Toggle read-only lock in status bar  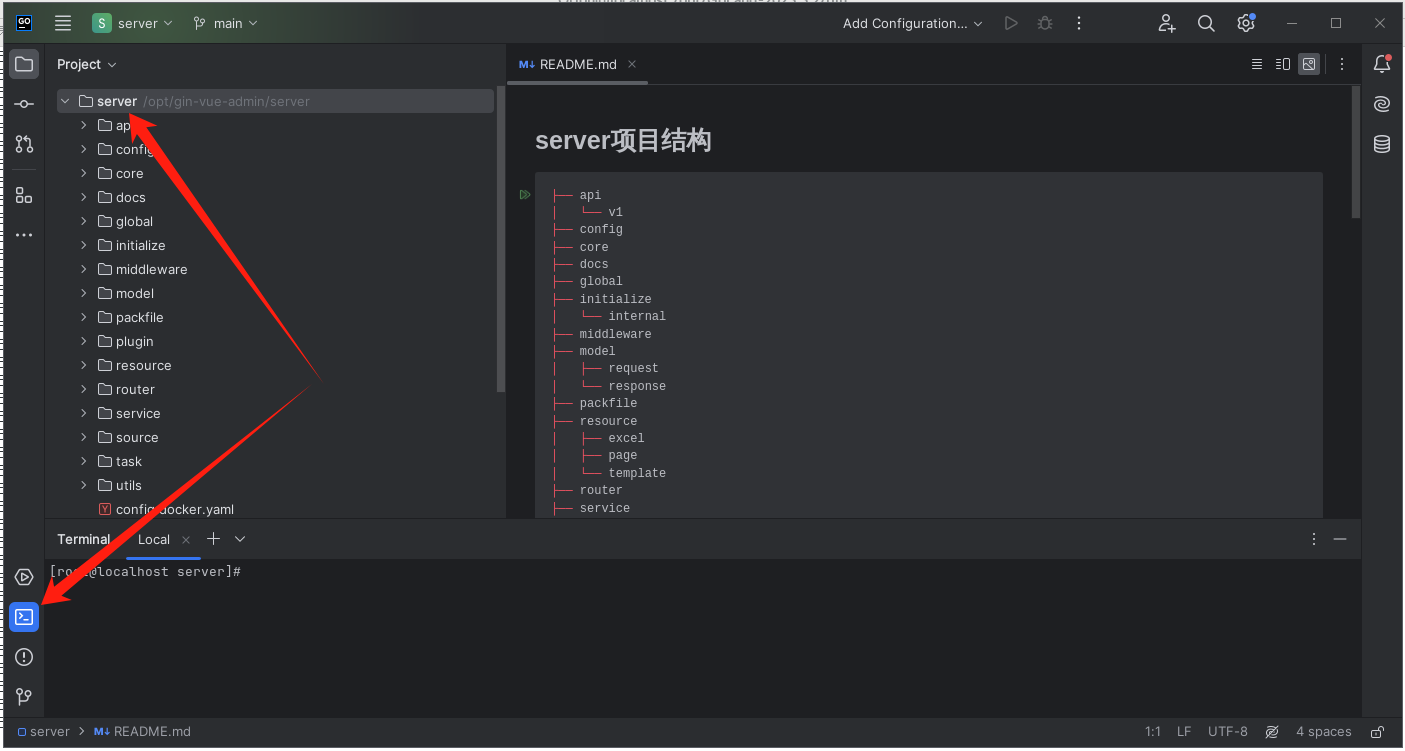click(x=1378, y=732)
